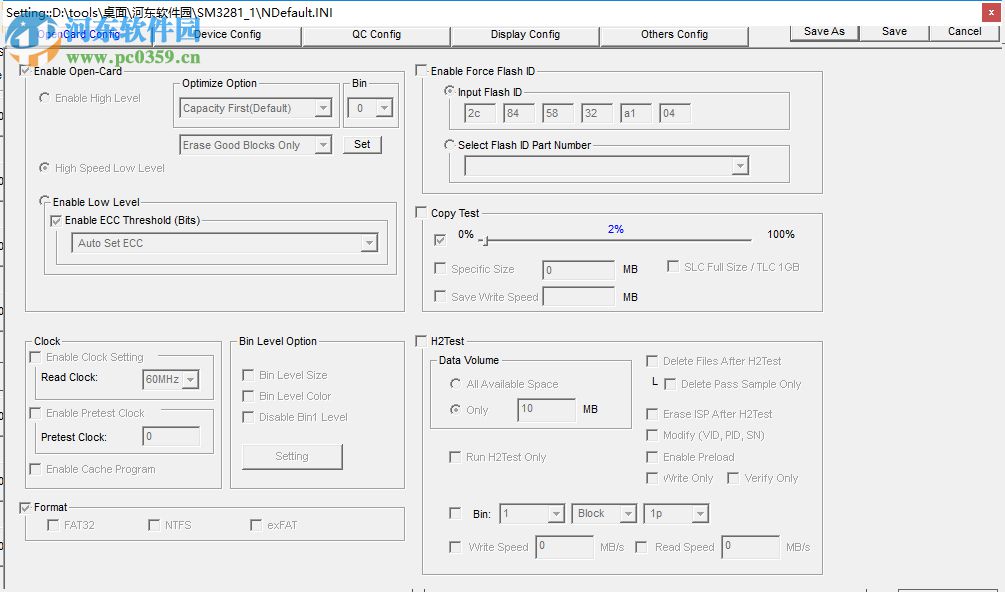Click the first Flash ID byte field
Image resolution: width=1005 pixels, height=592 pixels.
[481, 113]
